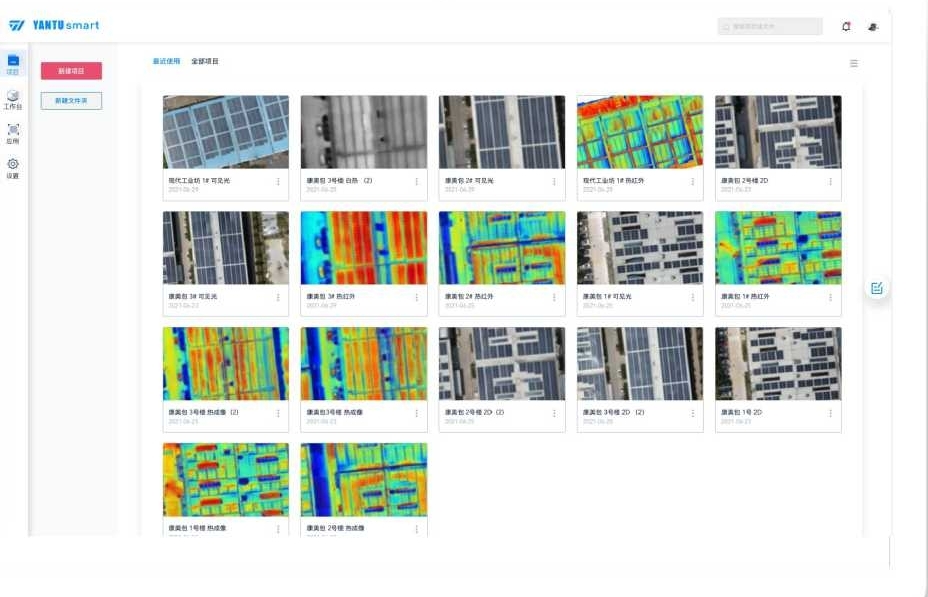Viewport: 928px width, 597px height.
Task: Expand the menu for 康美包 1号 2D
Action: (830, 413)
